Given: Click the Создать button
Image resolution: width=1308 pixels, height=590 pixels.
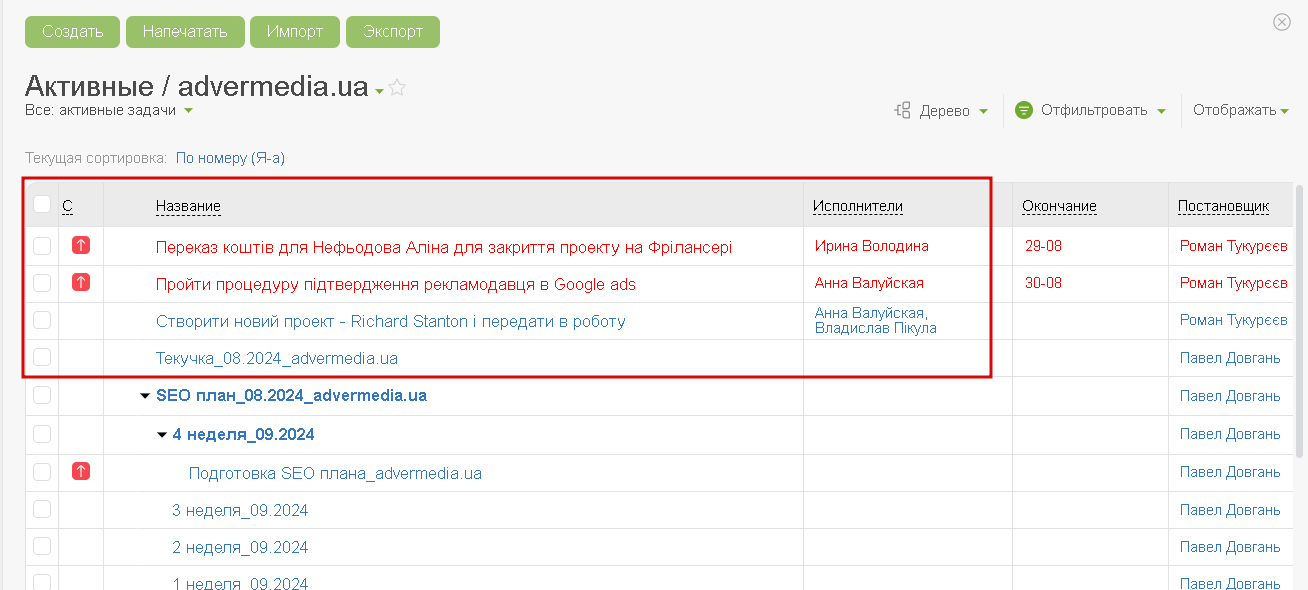Looking at the screenshot, I should [x=72, y=31].
